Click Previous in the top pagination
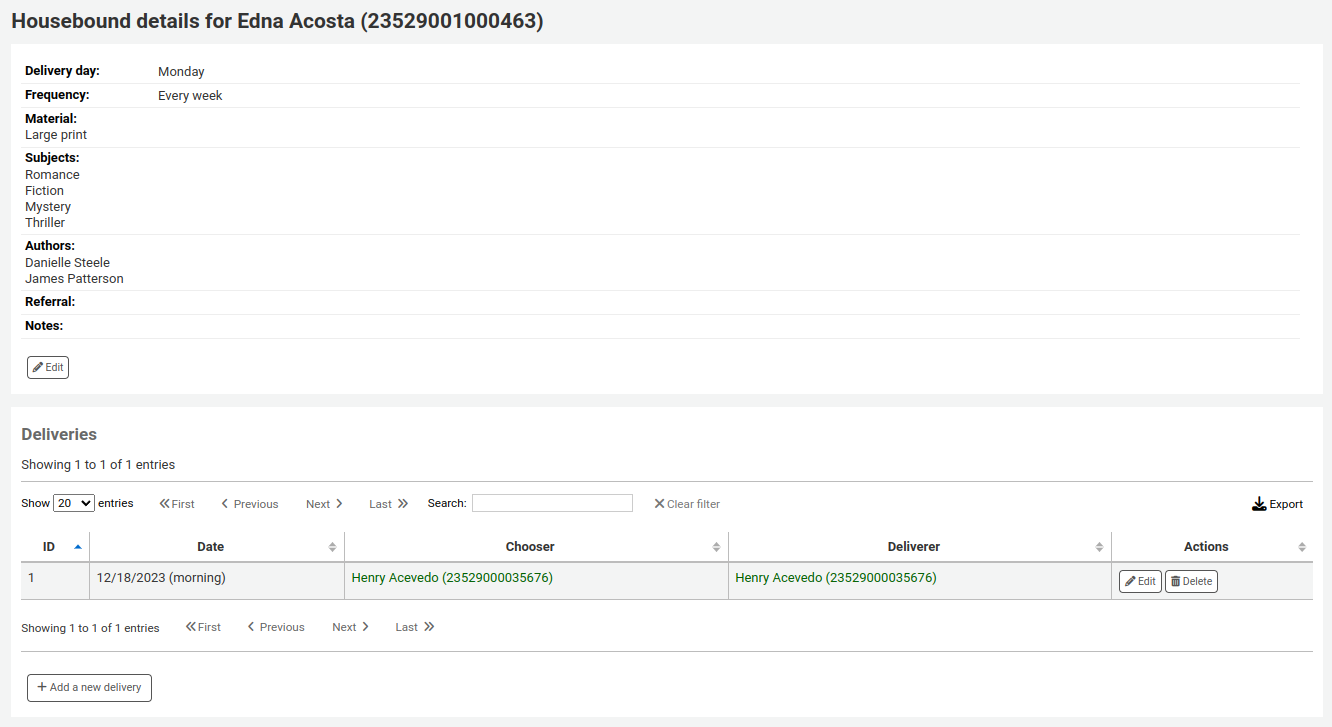This screenshot has height=727, width=1332. (x=250, y=504)
